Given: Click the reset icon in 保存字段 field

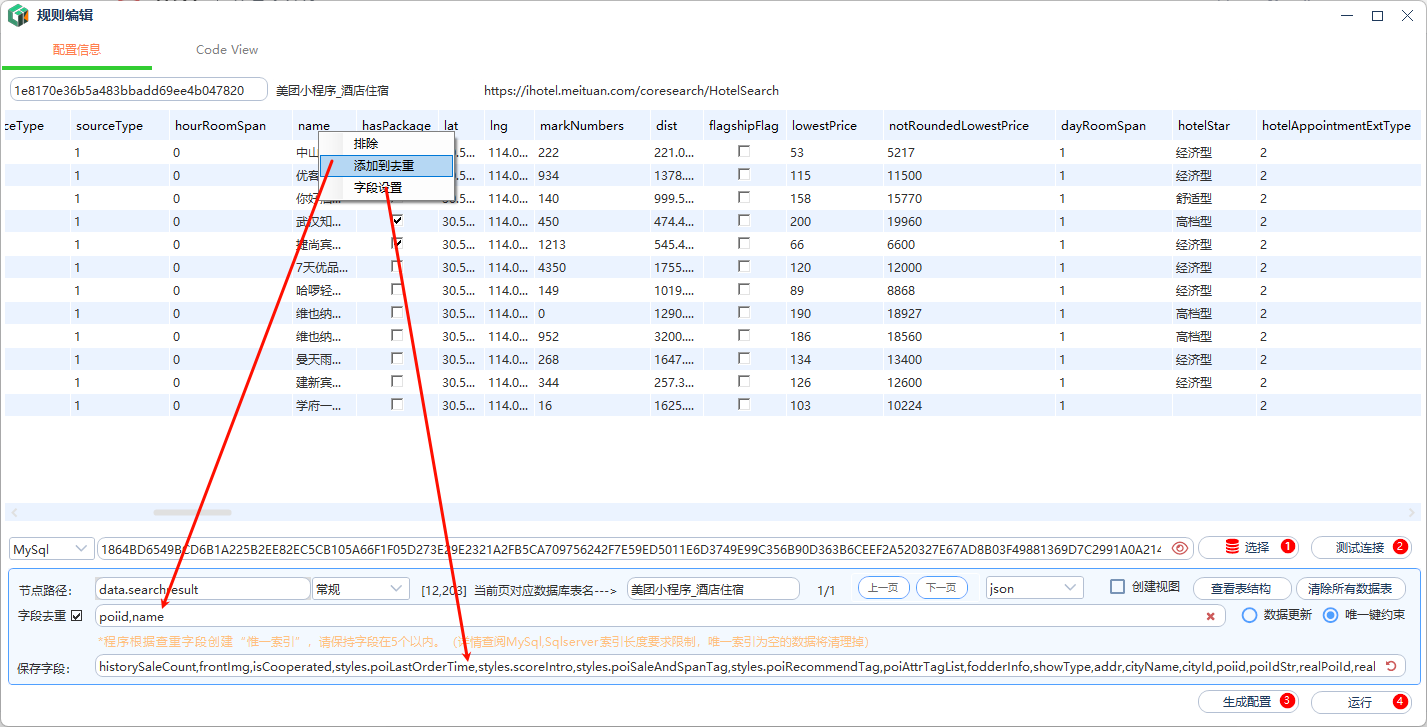Looking at the screenshot, I should (1391, 666).
